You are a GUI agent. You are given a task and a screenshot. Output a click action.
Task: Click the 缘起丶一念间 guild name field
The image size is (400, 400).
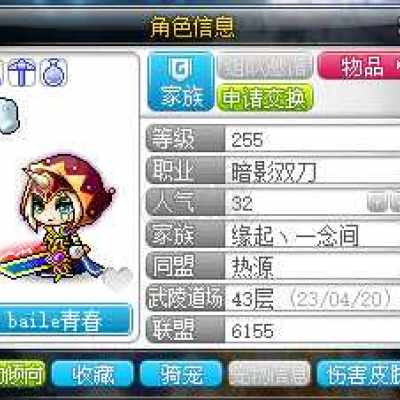click(x=312, y=235)
